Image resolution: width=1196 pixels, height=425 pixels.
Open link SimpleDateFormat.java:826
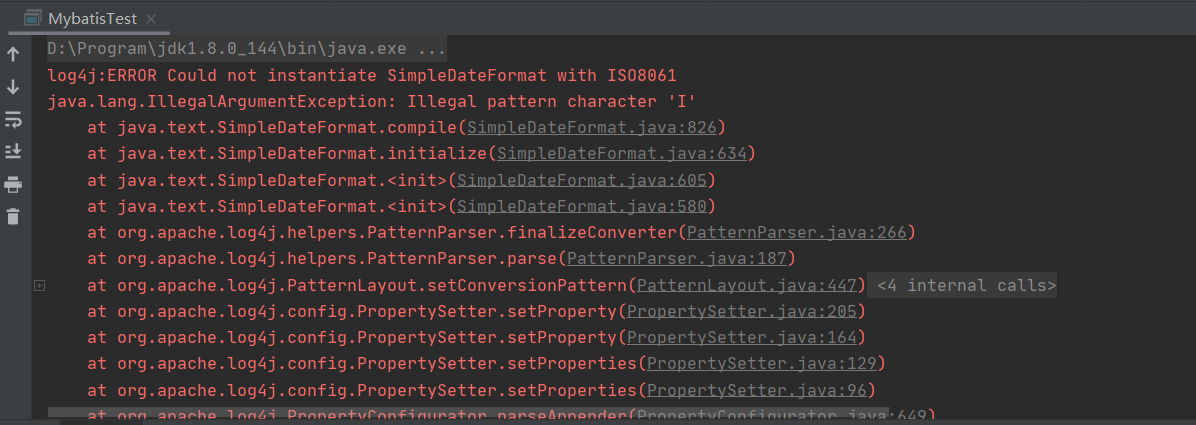(x=592, y=127)
